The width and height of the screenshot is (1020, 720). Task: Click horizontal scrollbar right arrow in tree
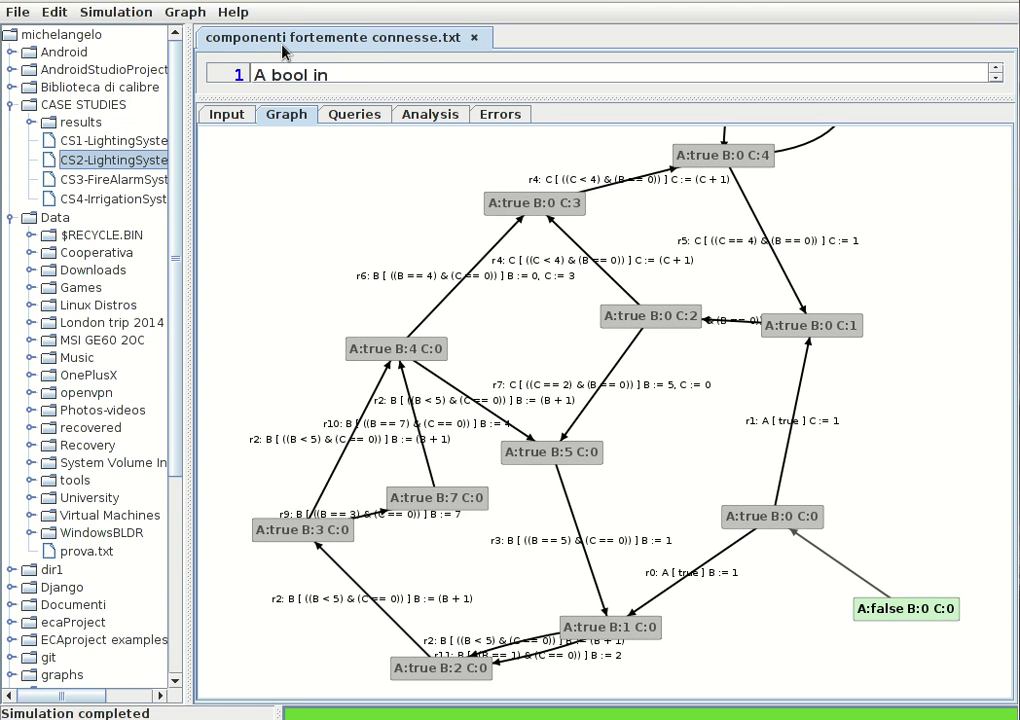coord(161,695)
